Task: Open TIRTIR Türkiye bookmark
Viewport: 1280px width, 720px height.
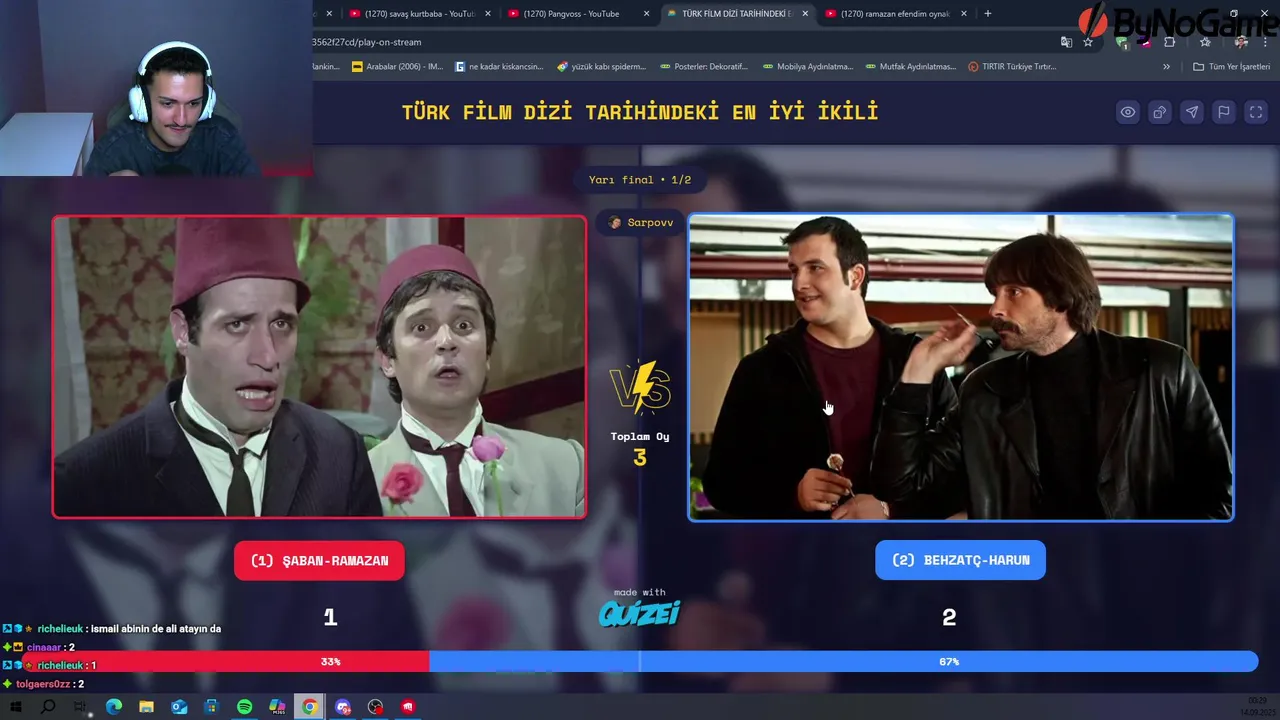Action: tap(1013, 67)
